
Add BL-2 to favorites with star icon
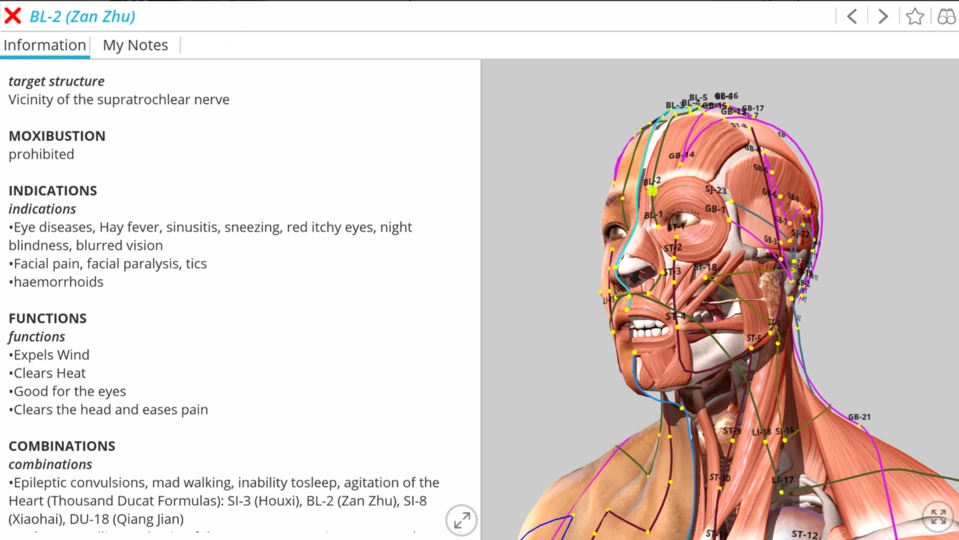pos(915,16)
